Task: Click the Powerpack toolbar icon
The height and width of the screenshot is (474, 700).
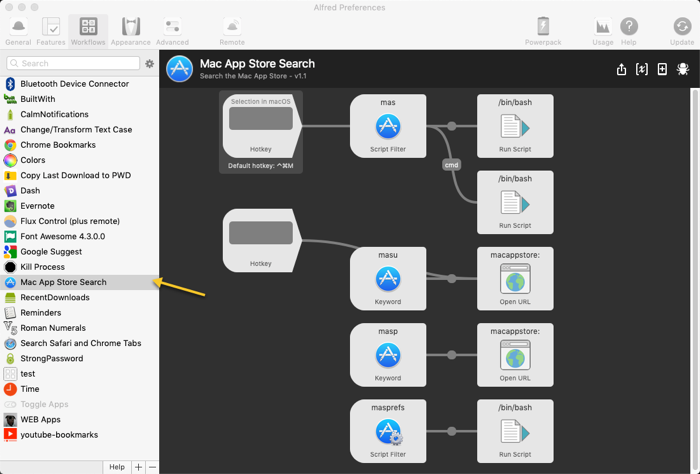Action: point(543,31)
